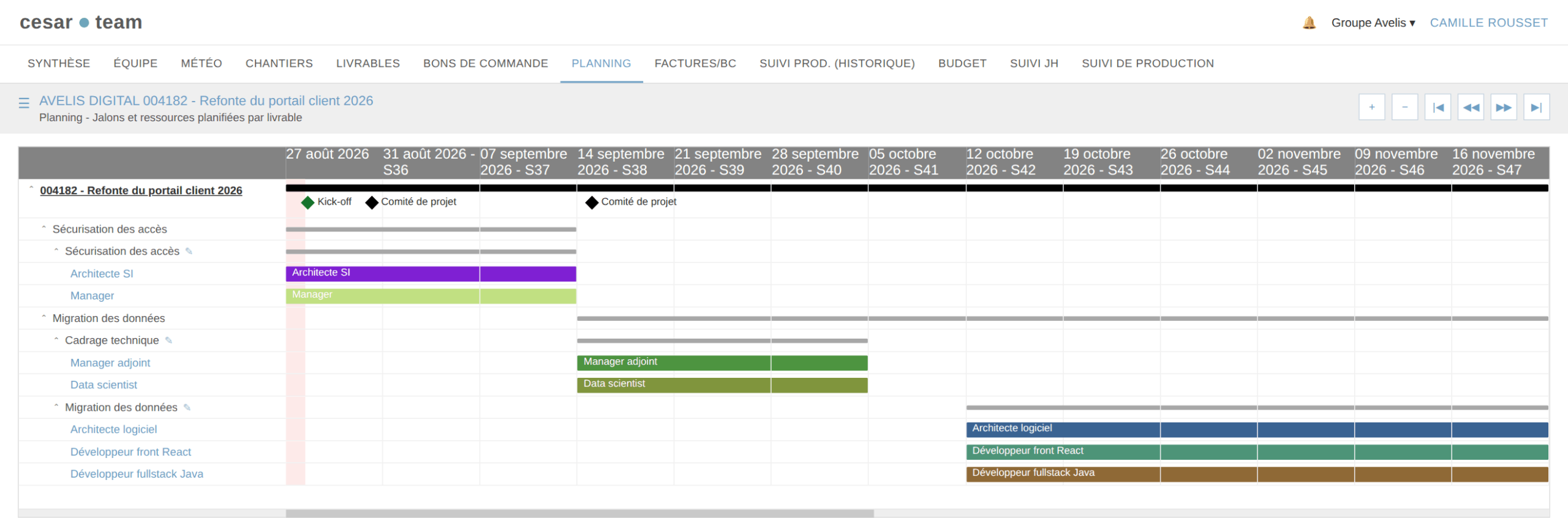
Task: Select Comité de projet milestone in S36
Action: [372, 202]
